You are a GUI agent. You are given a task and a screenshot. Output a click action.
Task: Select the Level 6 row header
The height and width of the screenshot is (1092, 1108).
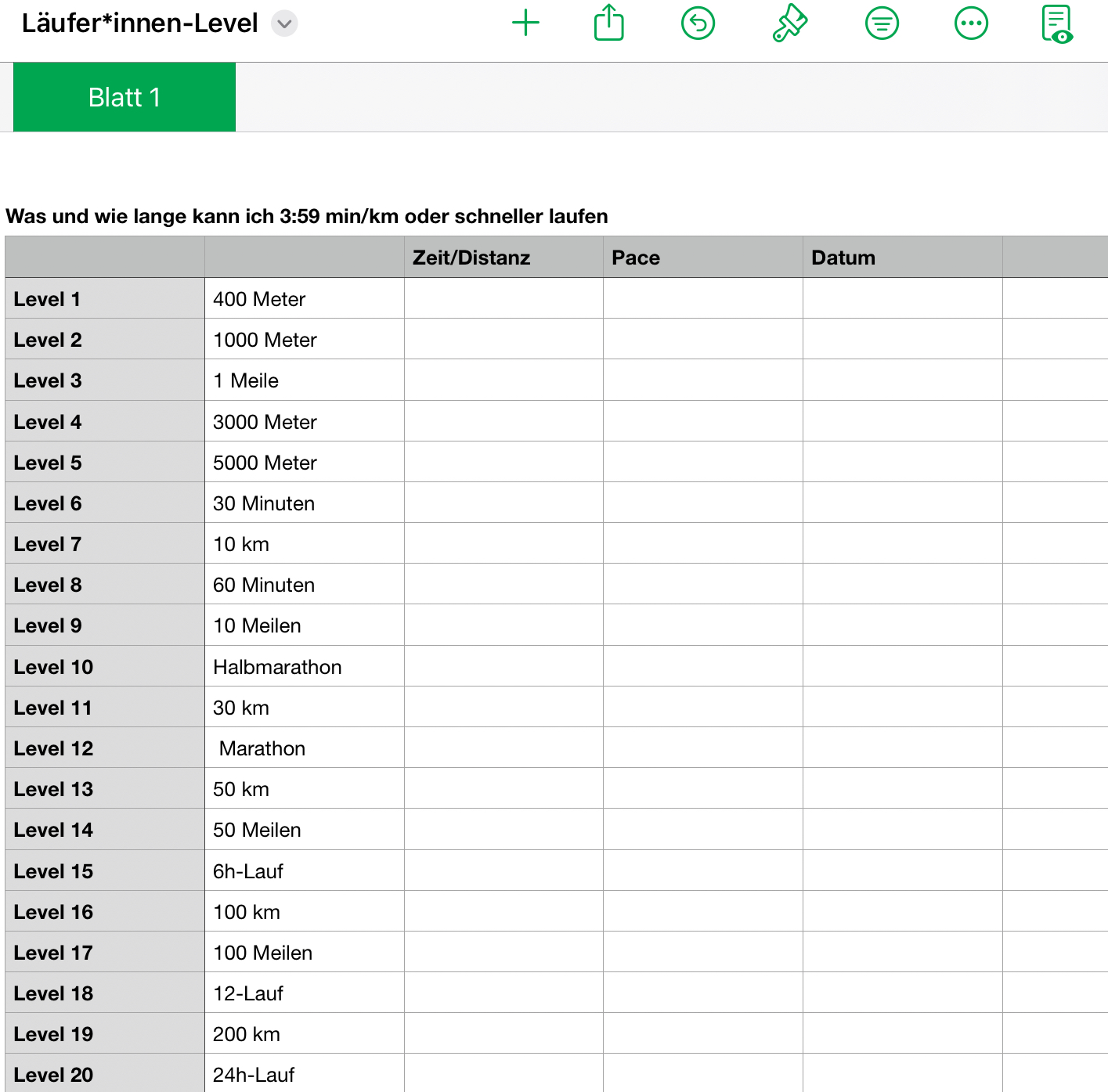[x=105, y=503]
